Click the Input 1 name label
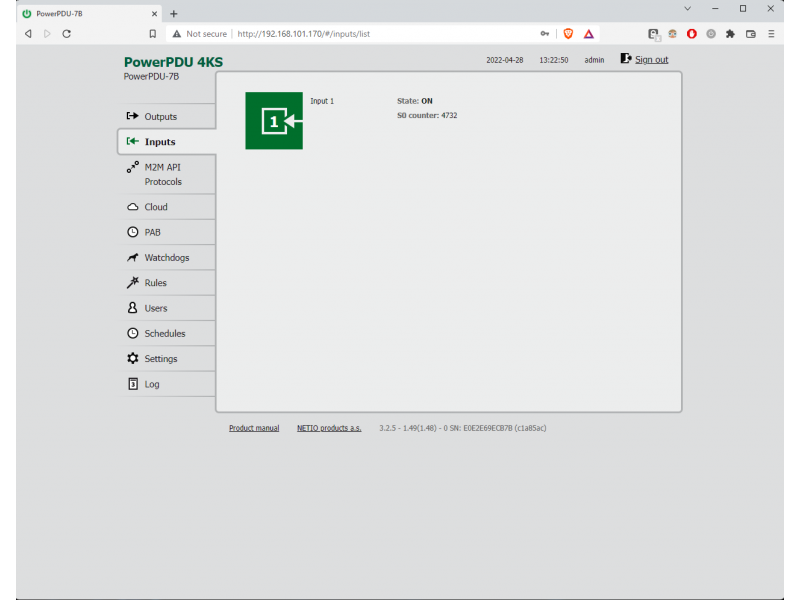 click(322, 101)
